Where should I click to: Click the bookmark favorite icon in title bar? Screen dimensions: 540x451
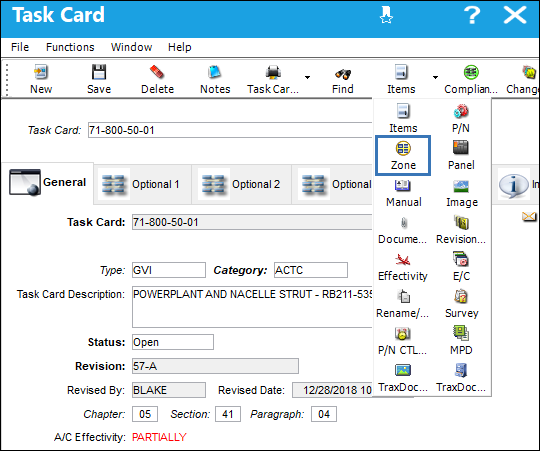coord(386,15)
